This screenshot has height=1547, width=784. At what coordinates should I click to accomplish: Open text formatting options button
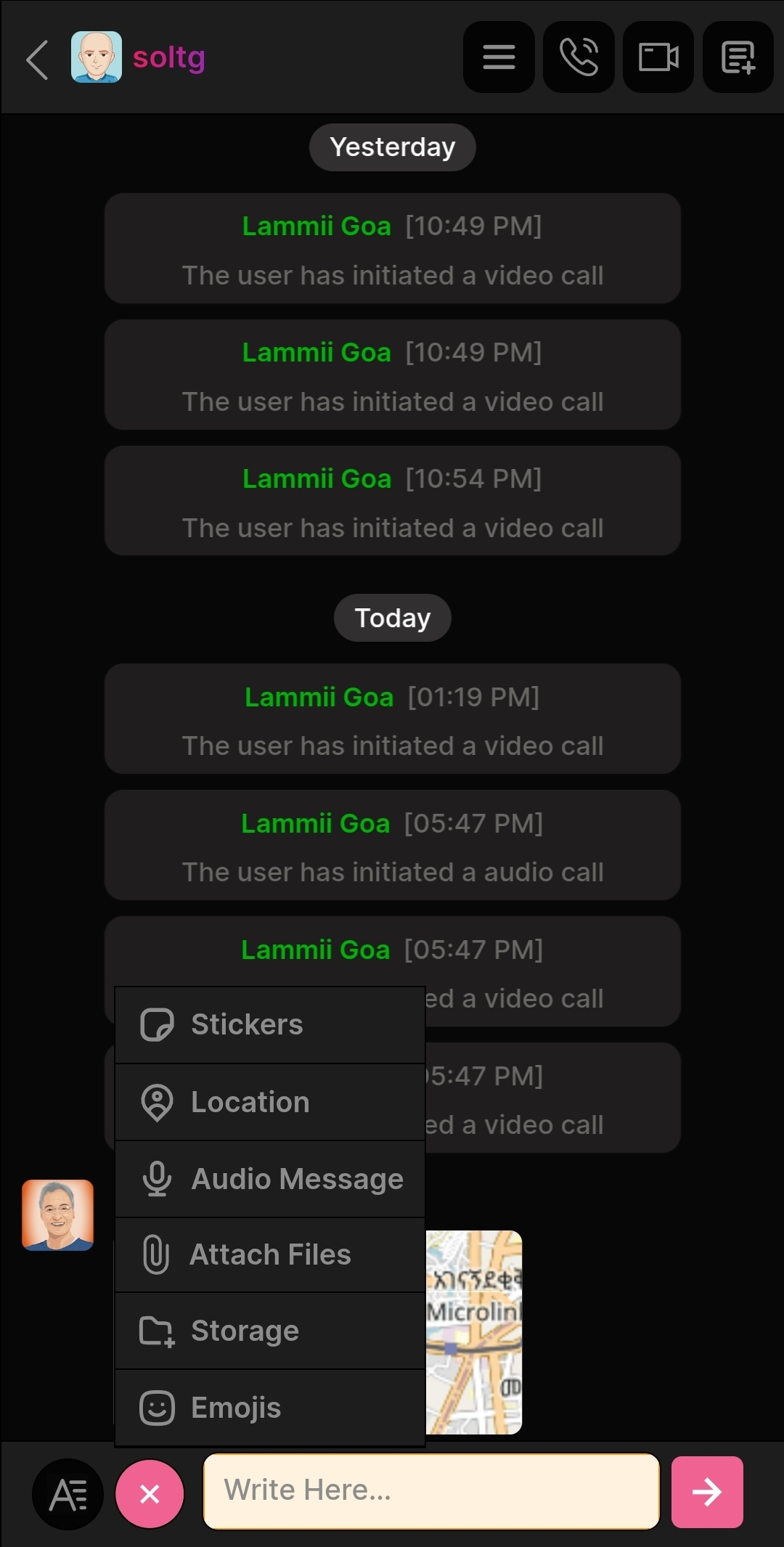pyautogui.click(x=68, y=1494)
